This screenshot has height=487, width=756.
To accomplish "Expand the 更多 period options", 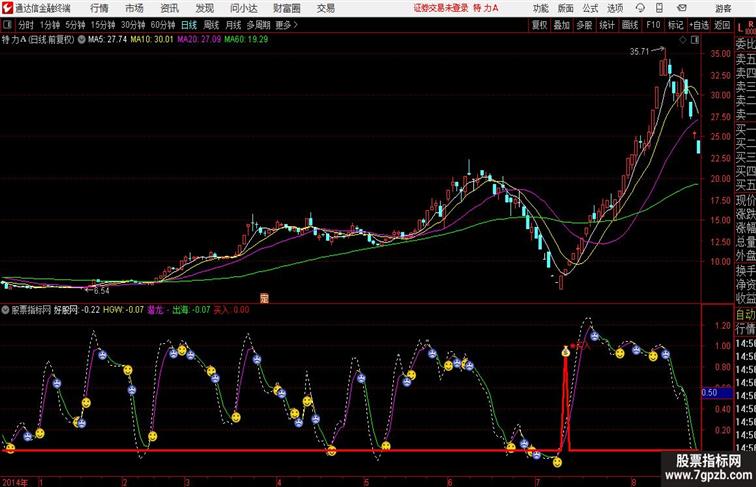I will [286, 25].
